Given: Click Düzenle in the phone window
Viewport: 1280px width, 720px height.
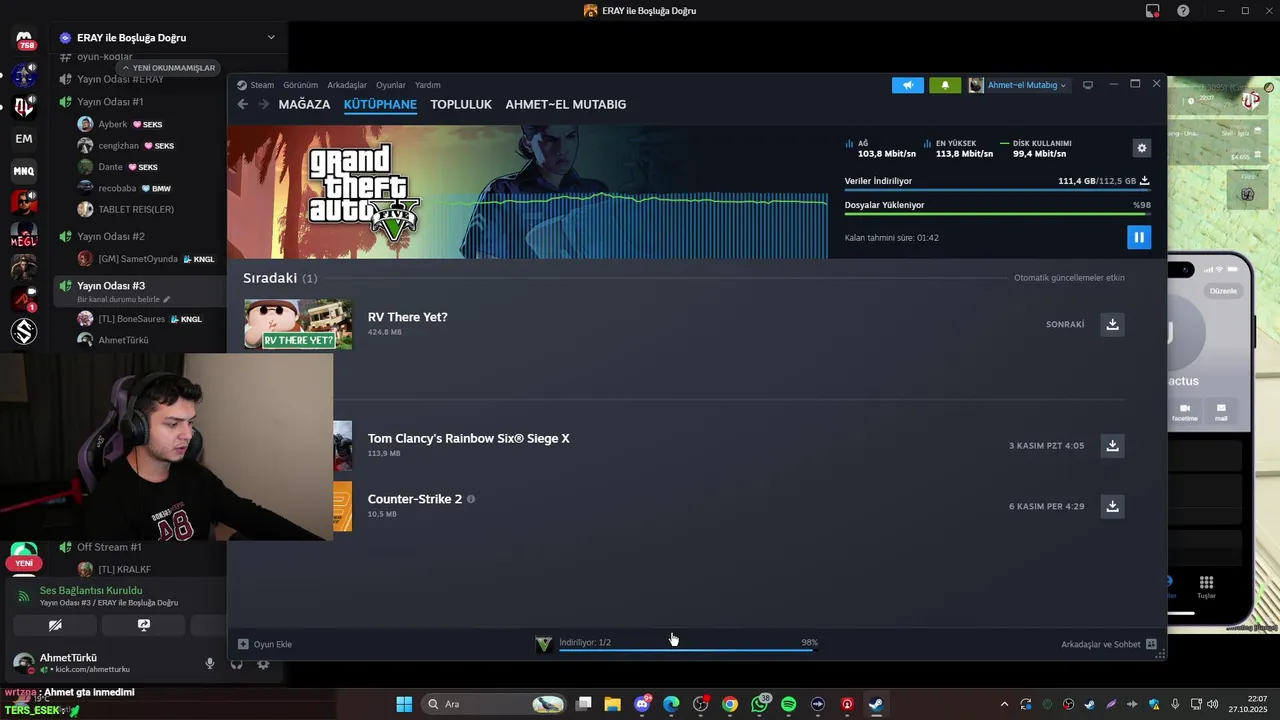Looking at the screenshot, I should pyautogui.click(x=1223, y=291).
